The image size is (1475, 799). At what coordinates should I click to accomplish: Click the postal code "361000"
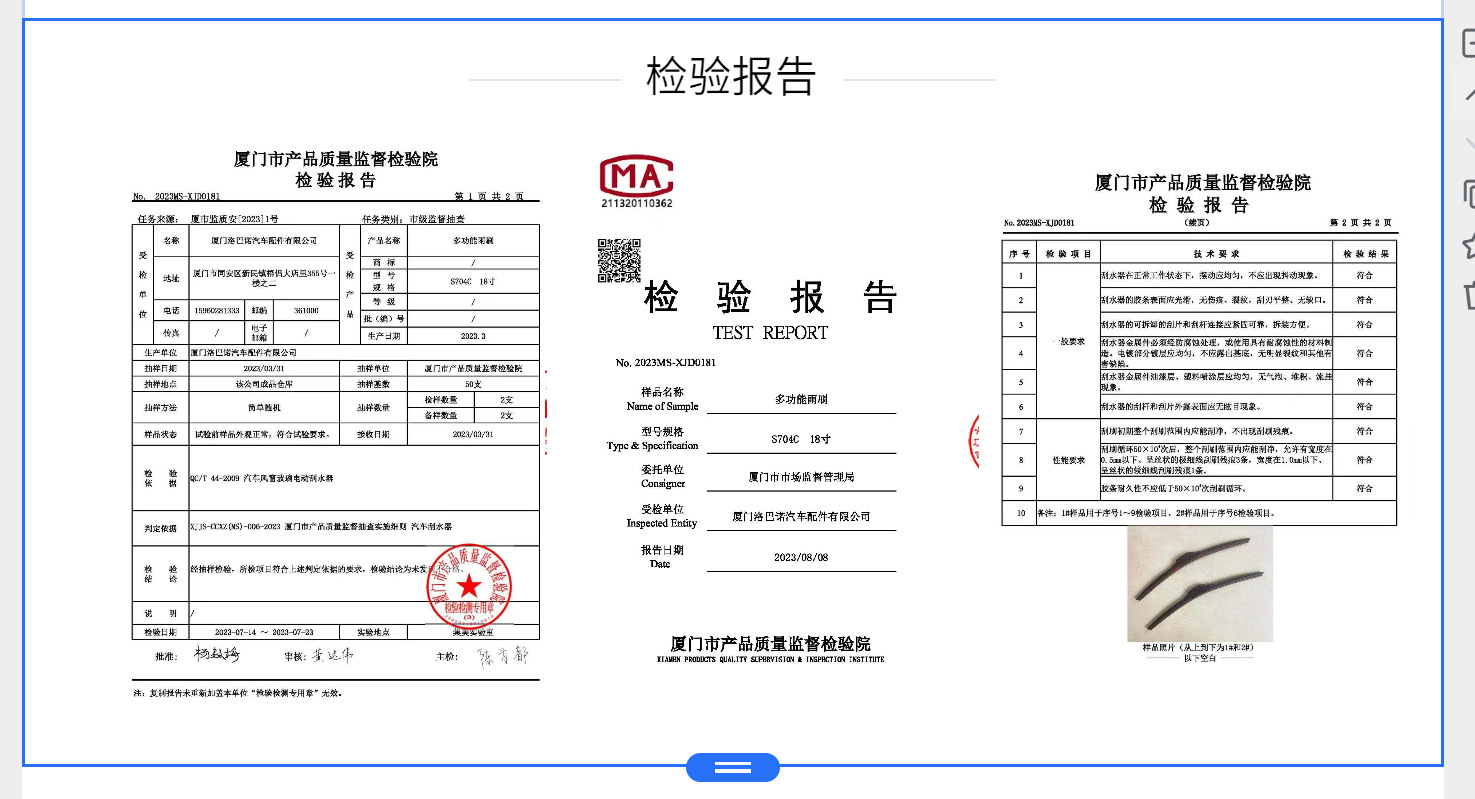pyautogui.click(x=306, y=310)
